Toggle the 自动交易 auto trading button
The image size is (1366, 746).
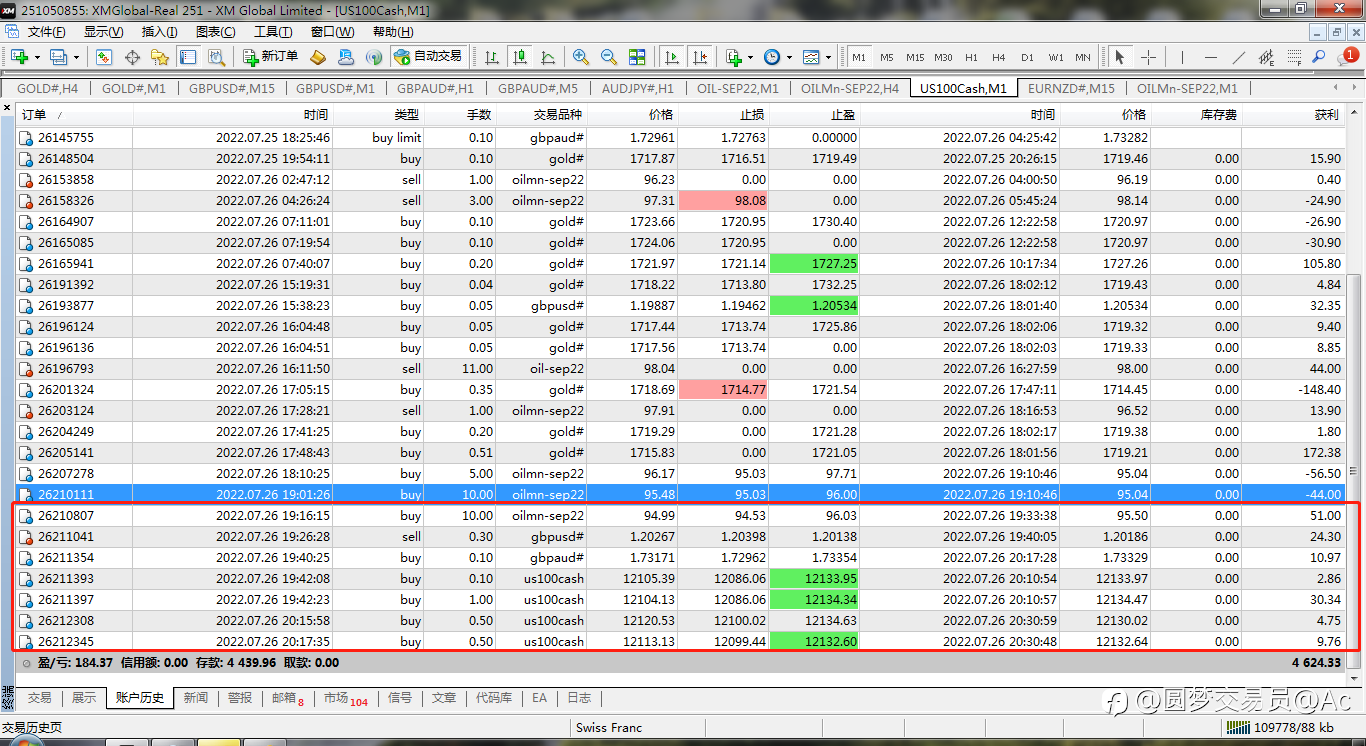pyautogui.click(x=428, y=57)
